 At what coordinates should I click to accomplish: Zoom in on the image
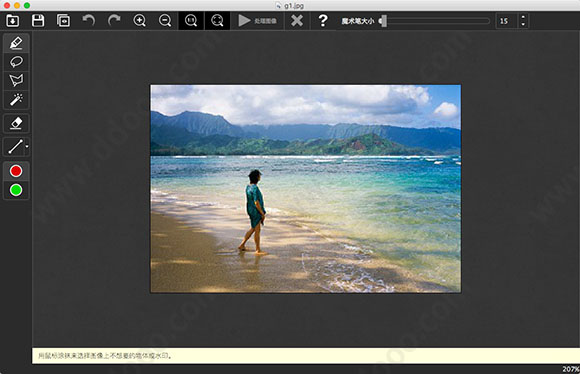tap(139, 21)
